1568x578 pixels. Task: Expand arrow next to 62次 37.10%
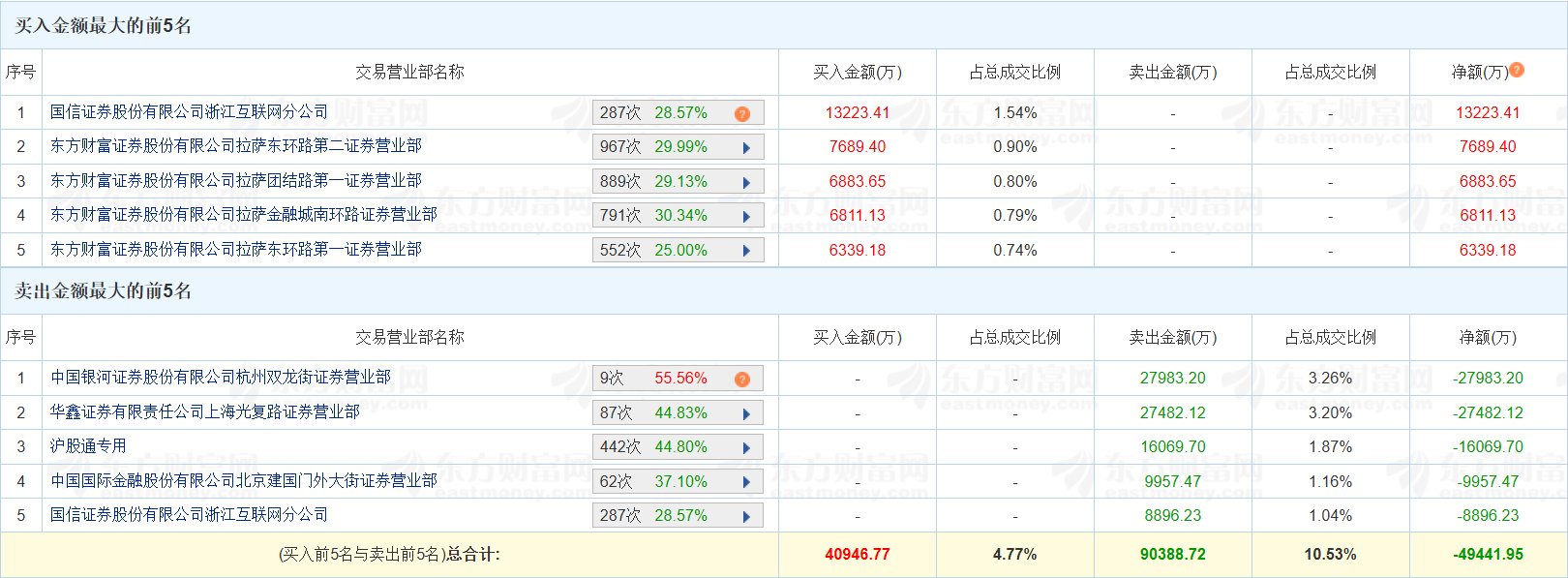pos(746,482)
